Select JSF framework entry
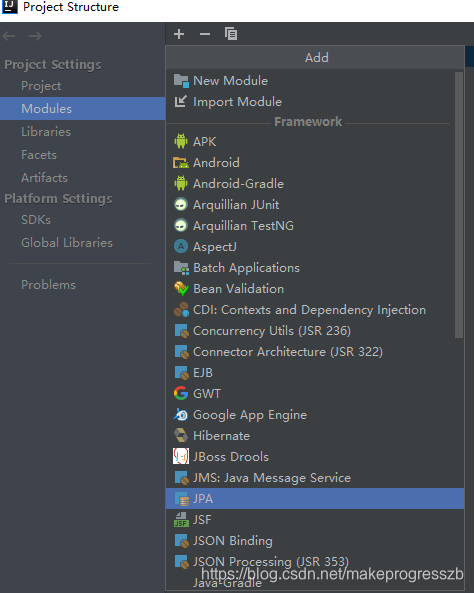This screenshot has height=593, width=474. (315, 520)
